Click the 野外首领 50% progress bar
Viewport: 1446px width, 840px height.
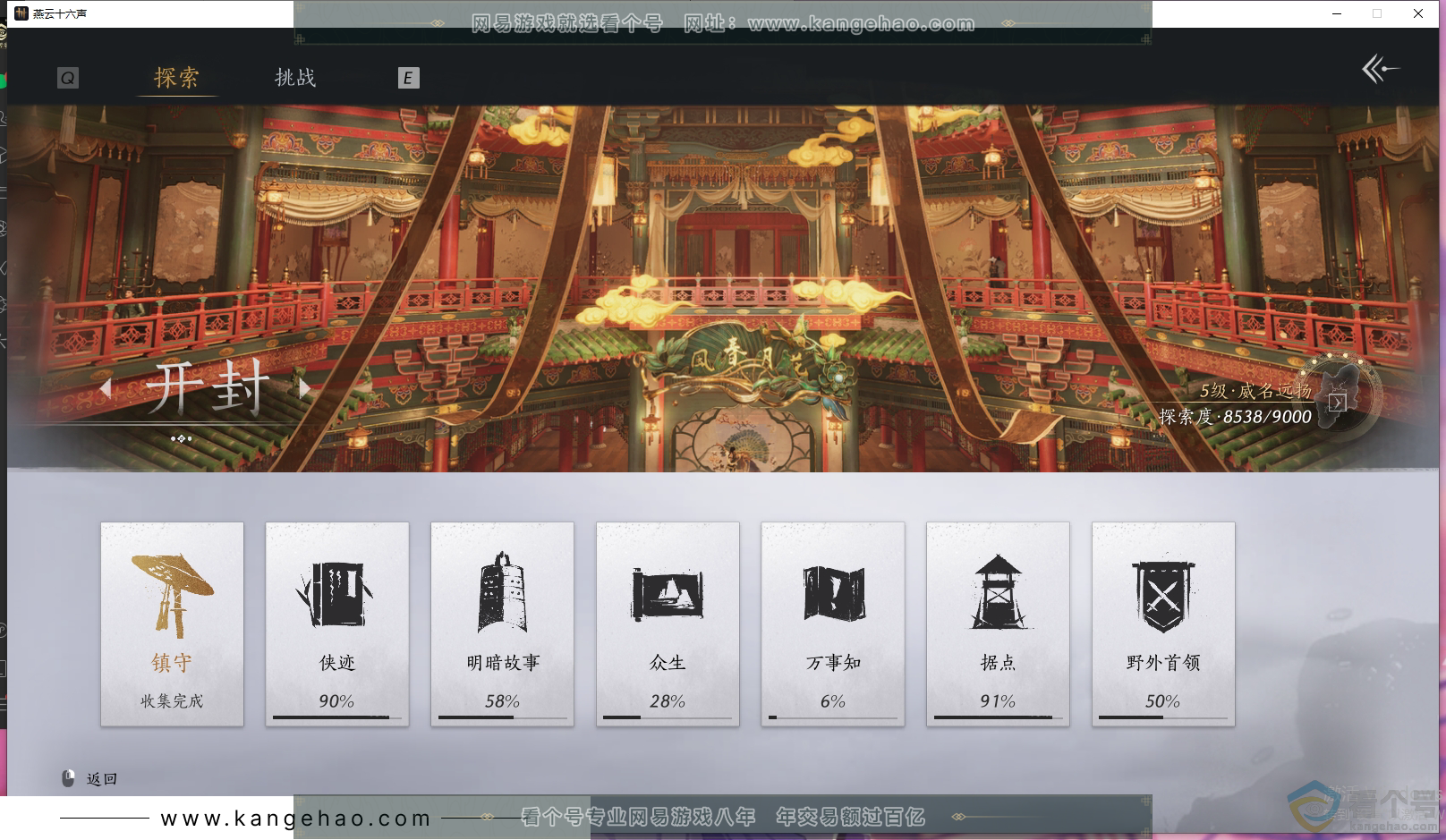[1163, 717]
